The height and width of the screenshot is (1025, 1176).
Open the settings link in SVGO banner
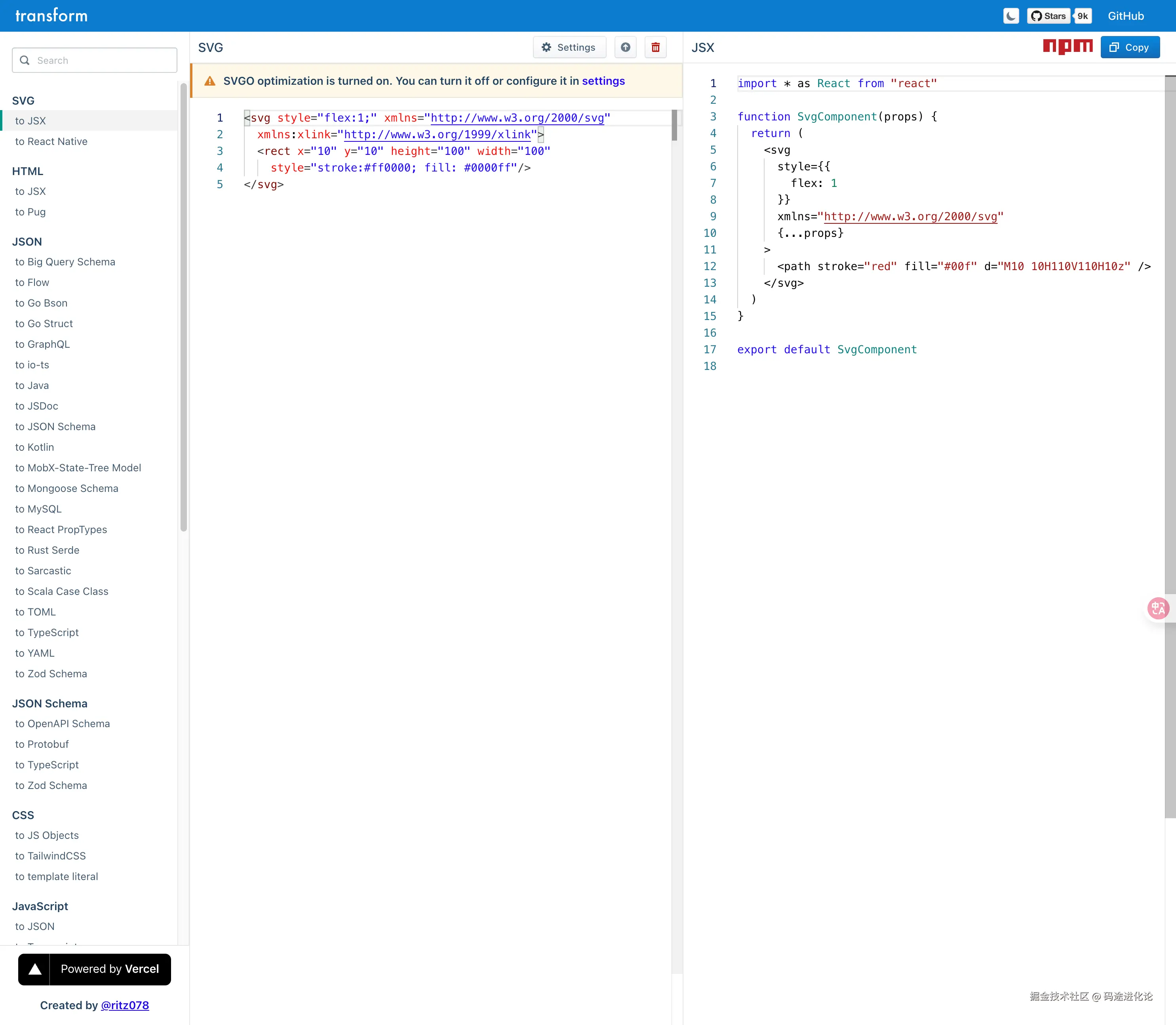pyautogui.click(x=603, y=81)
